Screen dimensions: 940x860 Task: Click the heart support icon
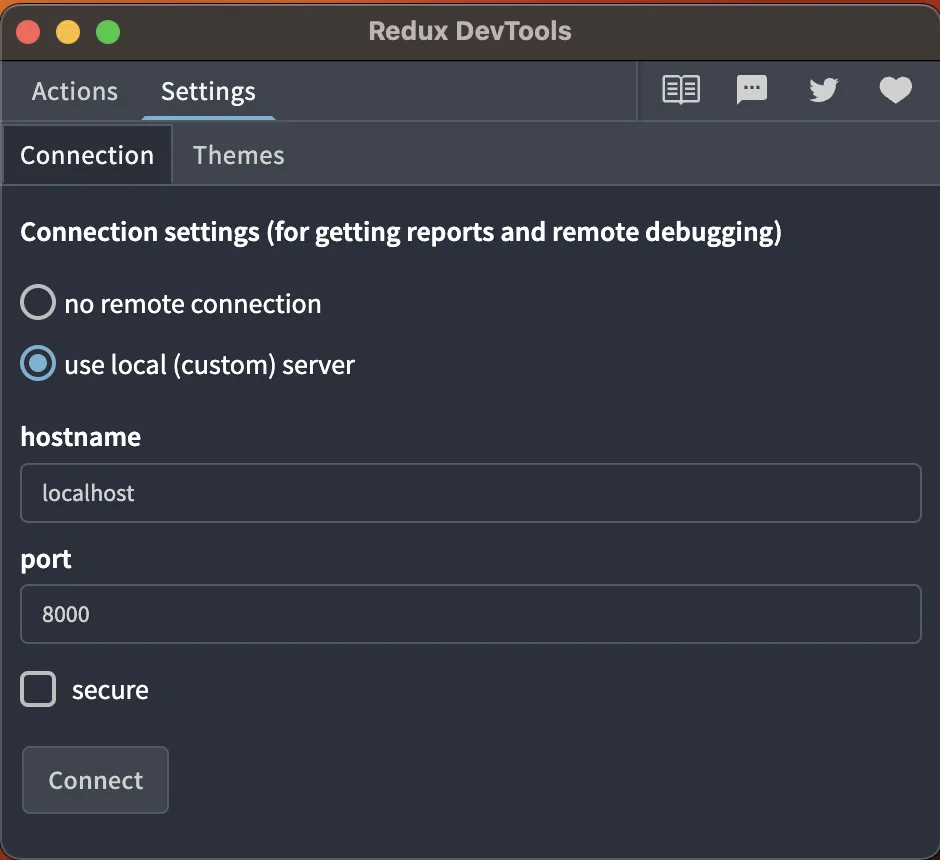[x=895, y=91]
